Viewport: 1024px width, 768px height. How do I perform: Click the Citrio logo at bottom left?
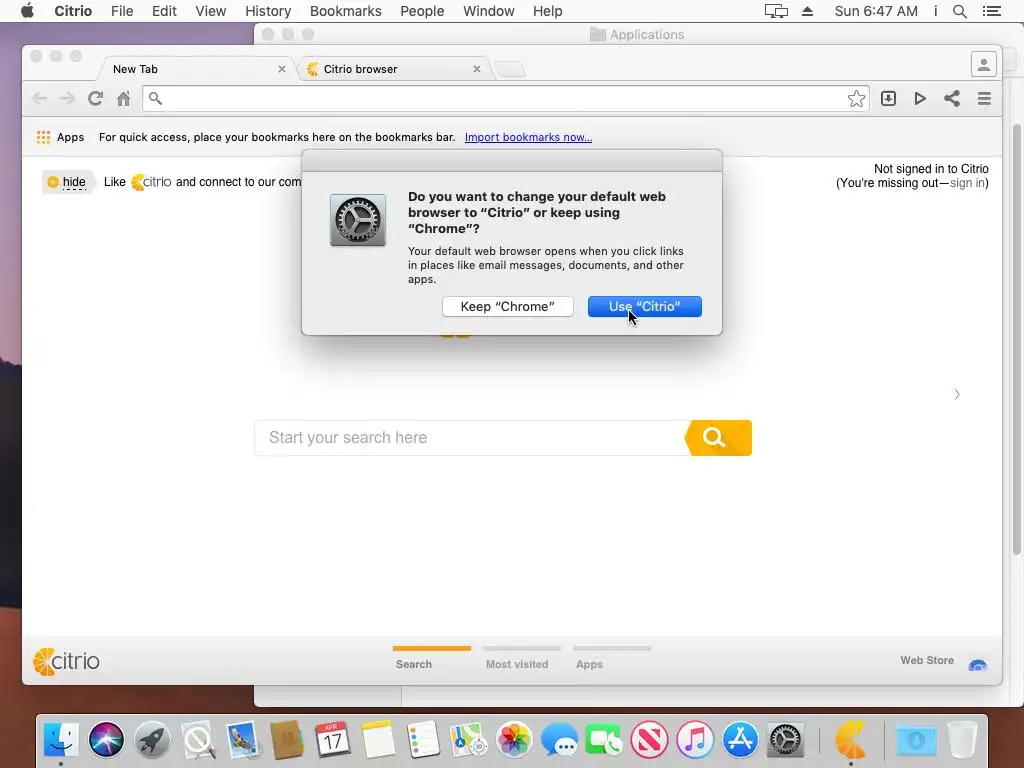pyautogui.click(x=66, y=662)
